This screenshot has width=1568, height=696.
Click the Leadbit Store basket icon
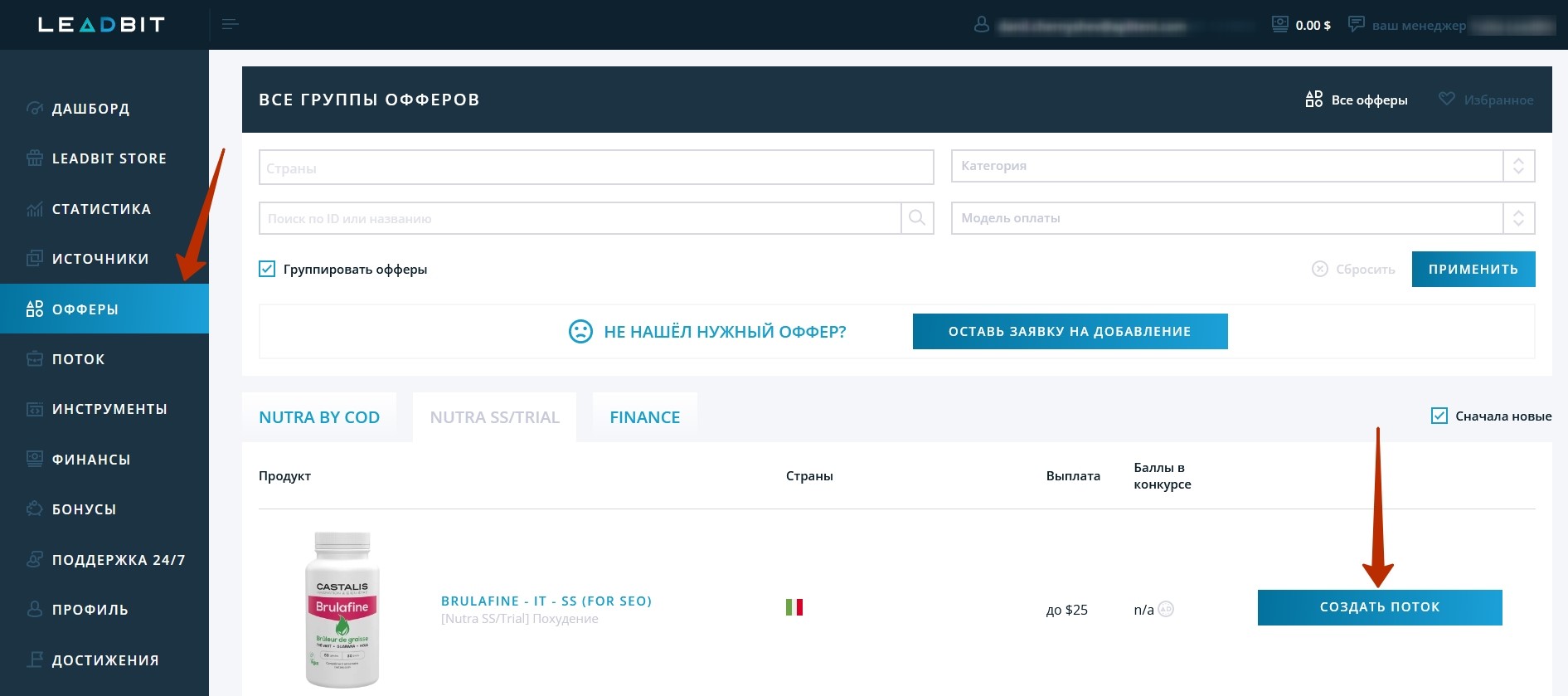coord(34,158)
